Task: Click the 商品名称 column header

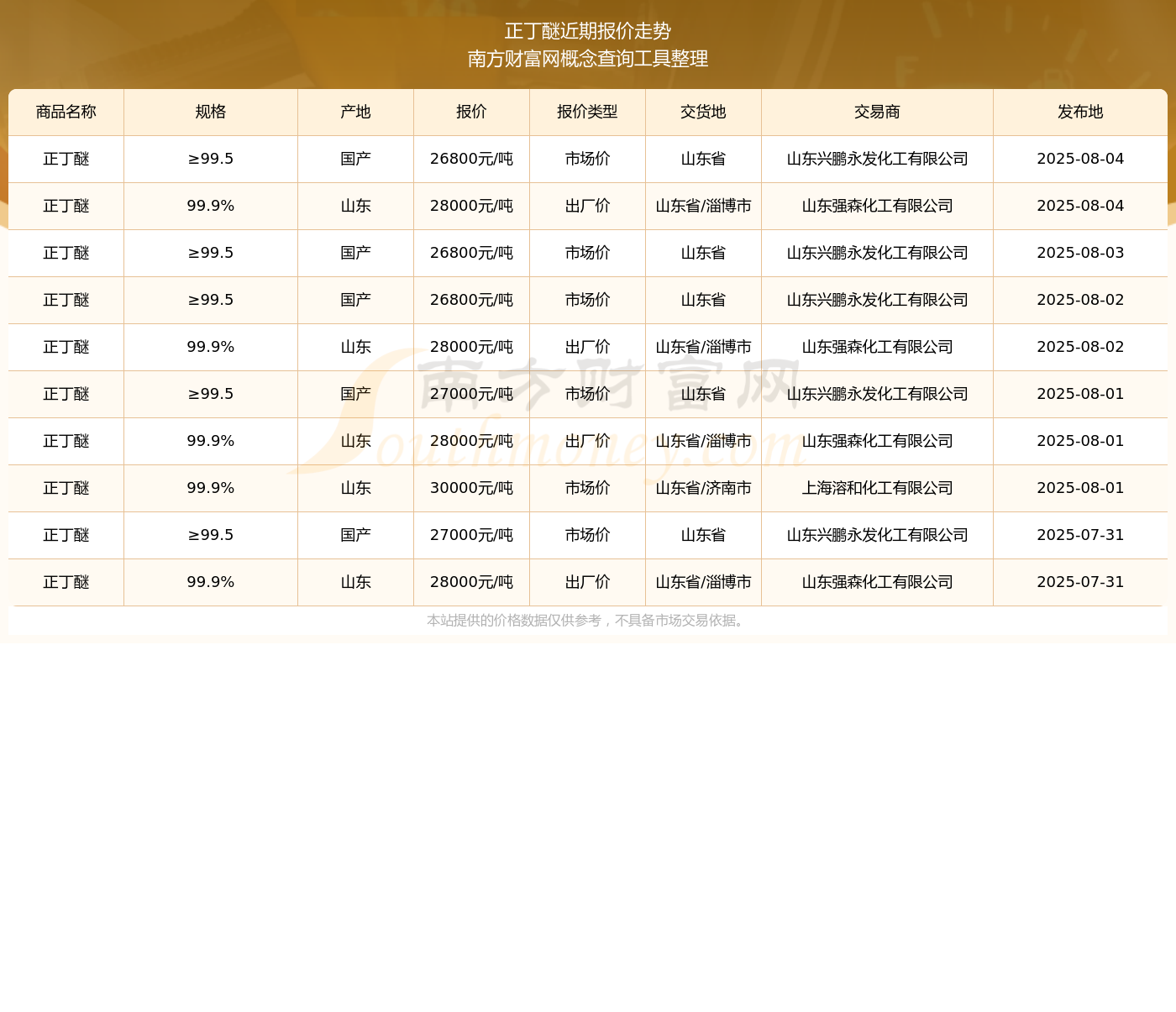Action: 66,112
